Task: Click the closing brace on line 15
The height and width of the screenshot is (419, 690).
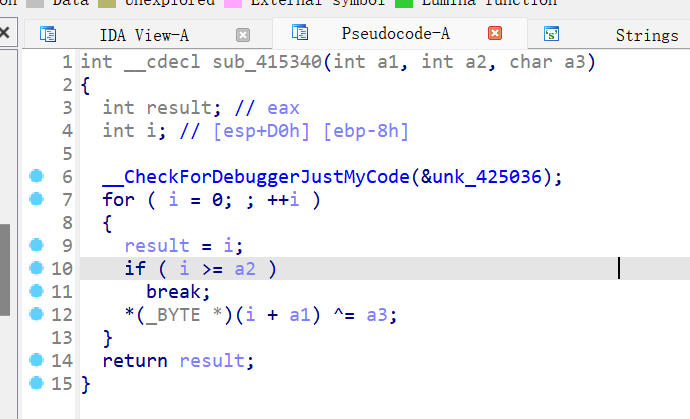Action: (x=86, y=384)
